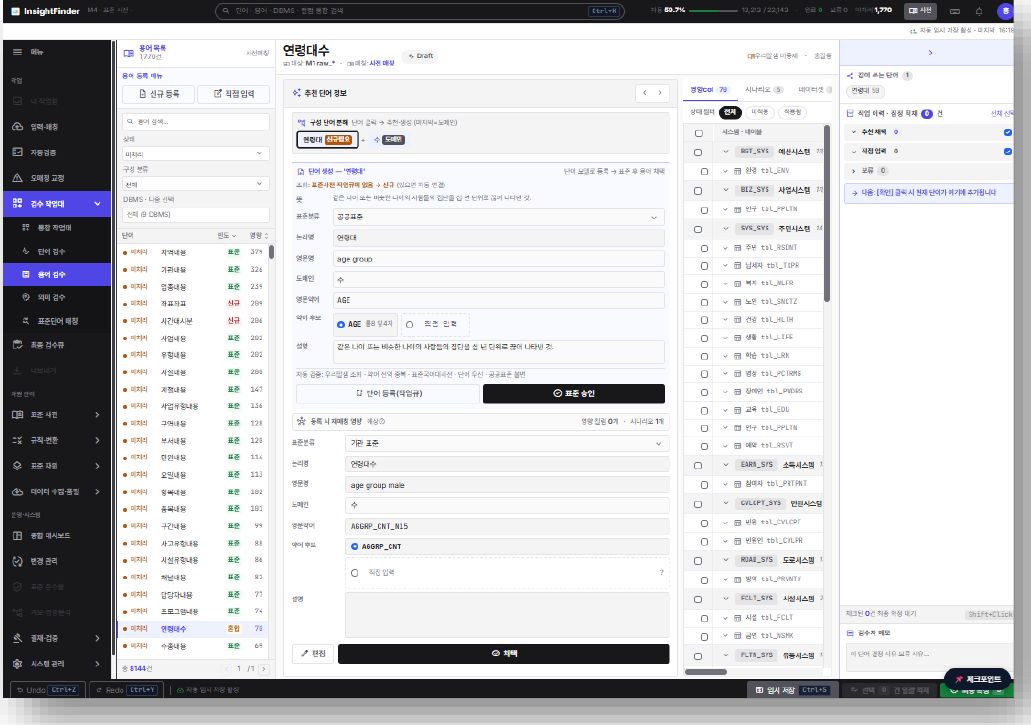Check the tbl_TIPR row checkbox
The width and height of the screenshot is (1031, 725).
pos(704,266)
